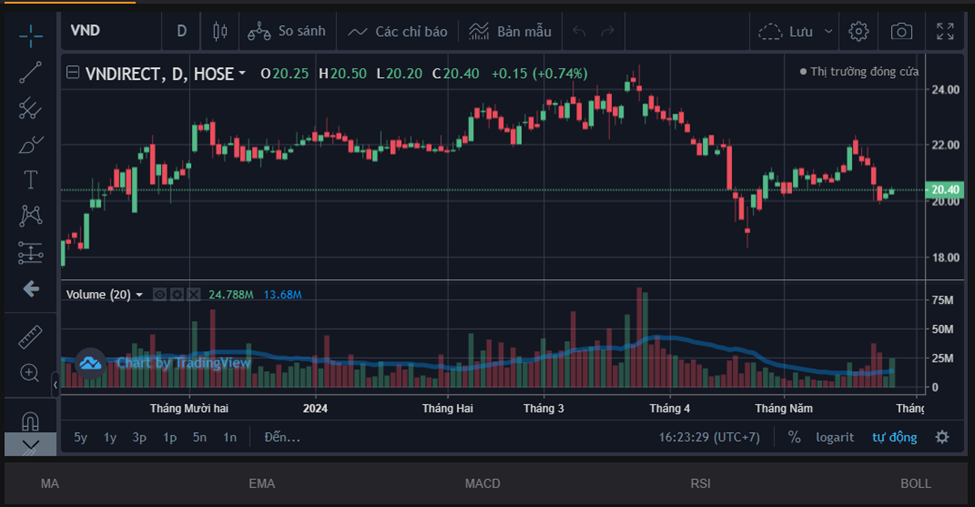Set range to 5y
975x507 pixels.
[80, 437]
